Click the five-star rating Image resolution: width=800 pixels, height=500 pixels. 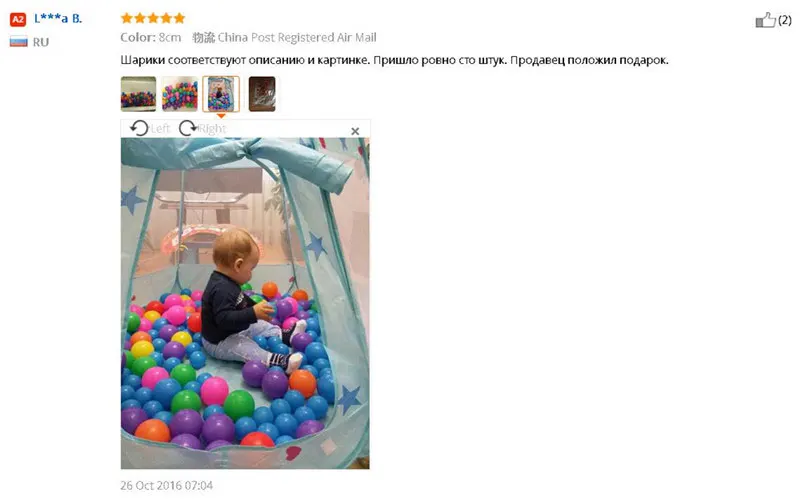[x=153, y=18]
